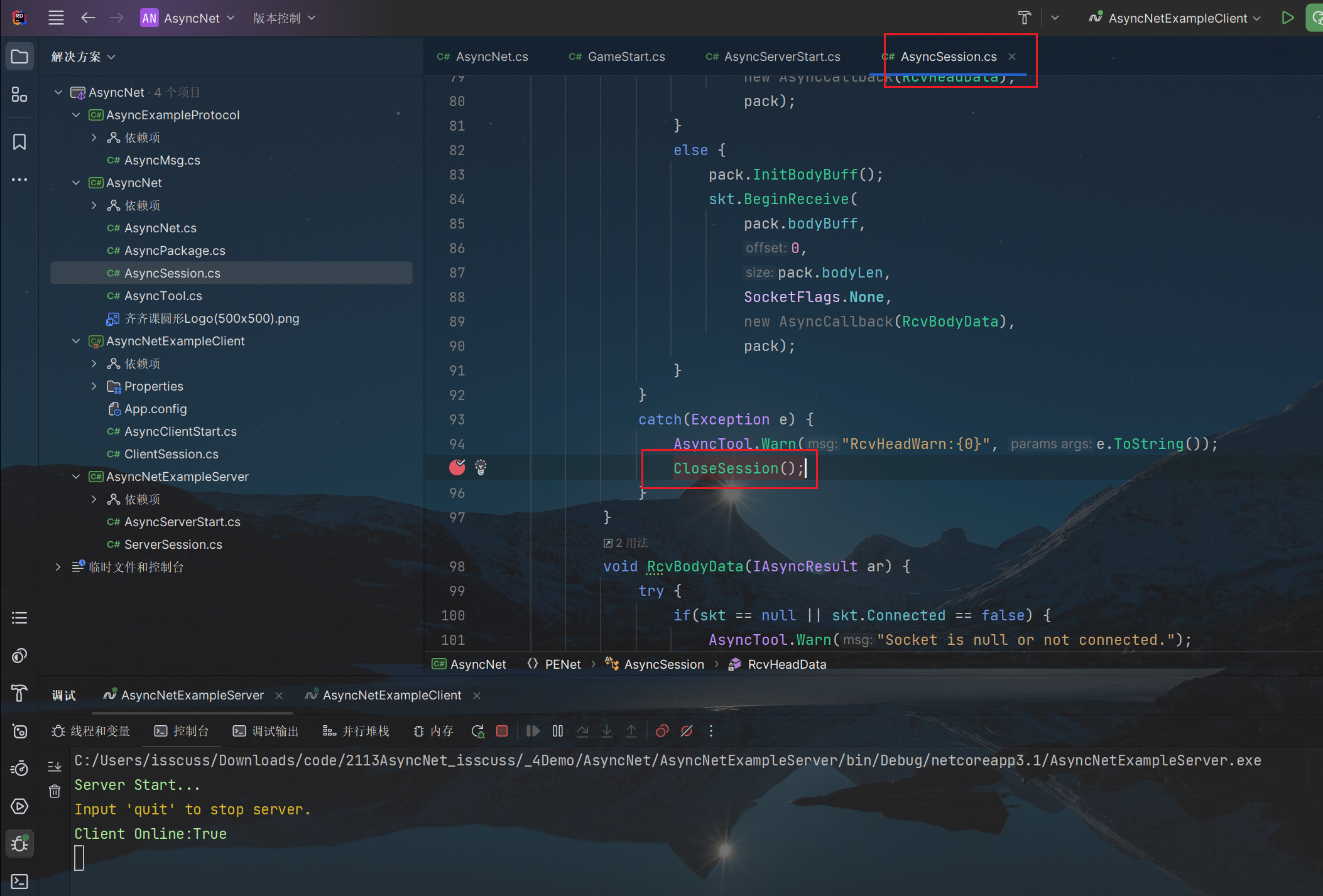This screenshot has height=896, width=1323.
Task: Pause program execution
Action: [x=558, y=731]
